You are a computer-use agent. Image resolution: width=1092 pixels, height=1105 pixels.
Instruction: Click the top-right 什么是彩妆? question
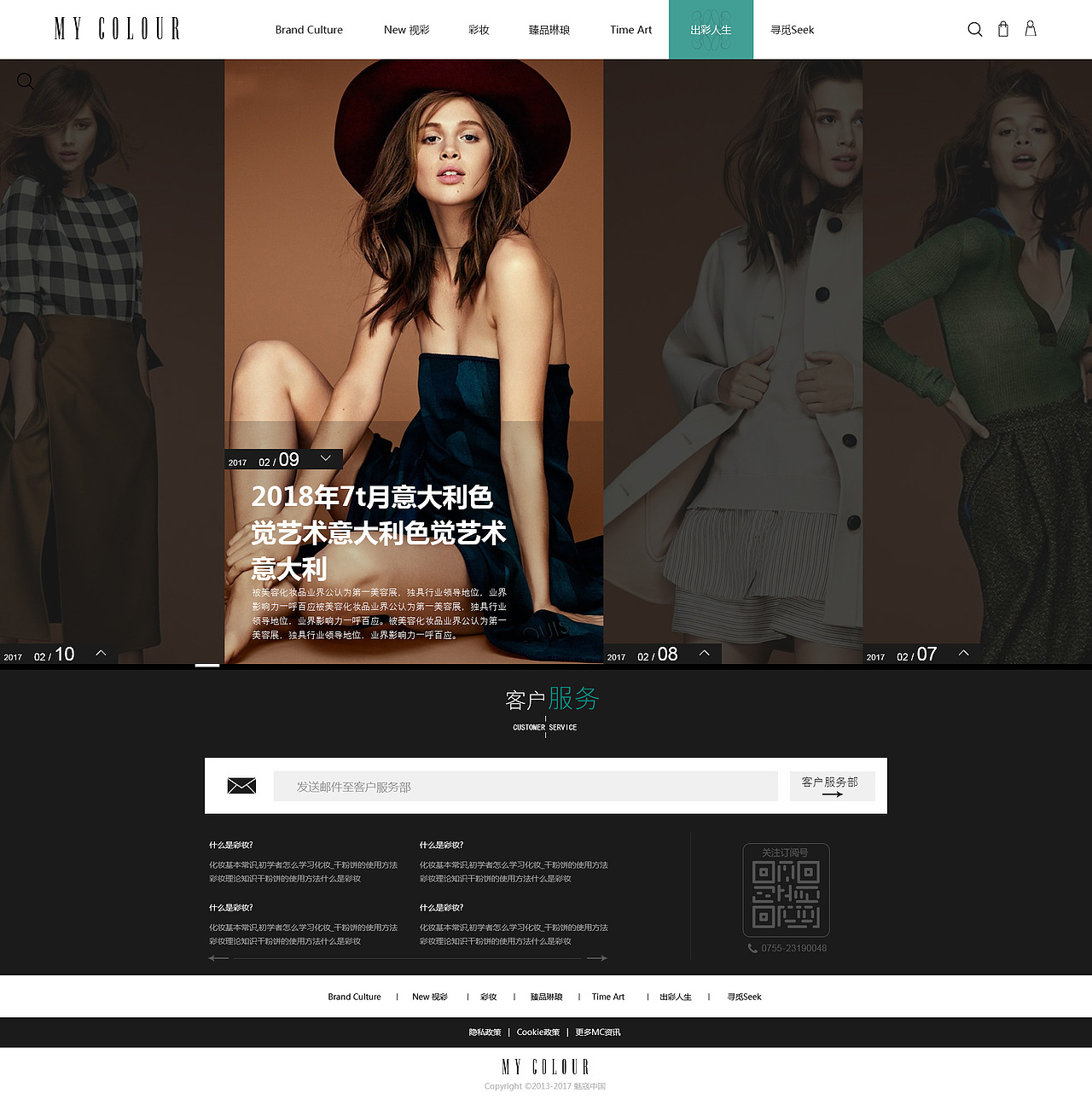click(441, 845)
